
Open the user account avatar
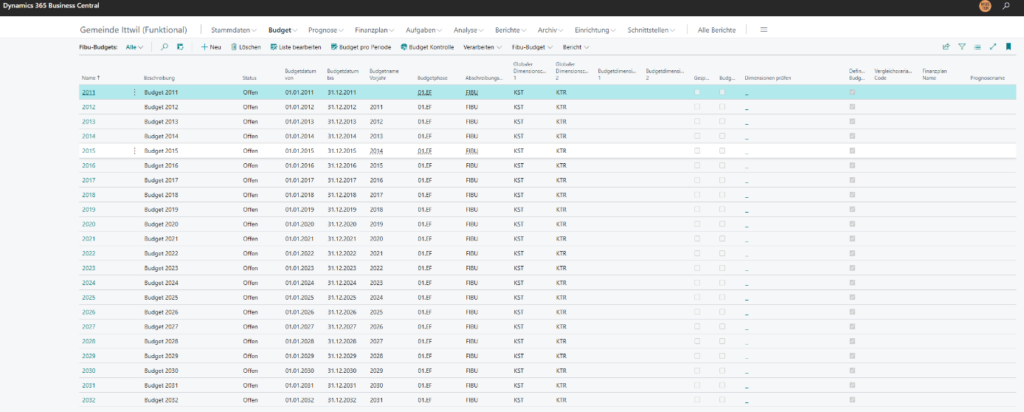click(985, 6)
